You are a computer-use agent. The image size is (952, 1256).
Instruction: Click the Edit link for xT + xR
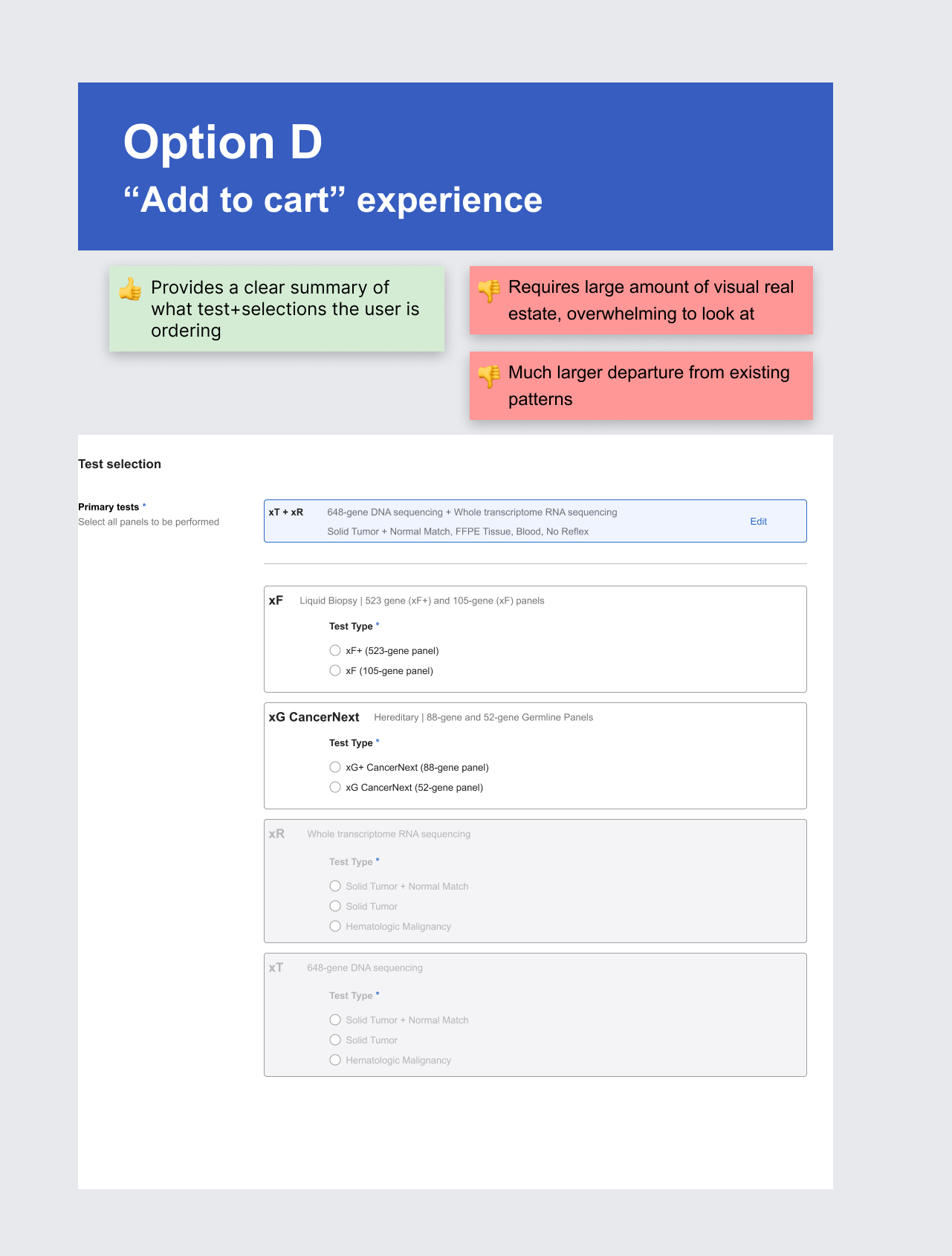758,522
